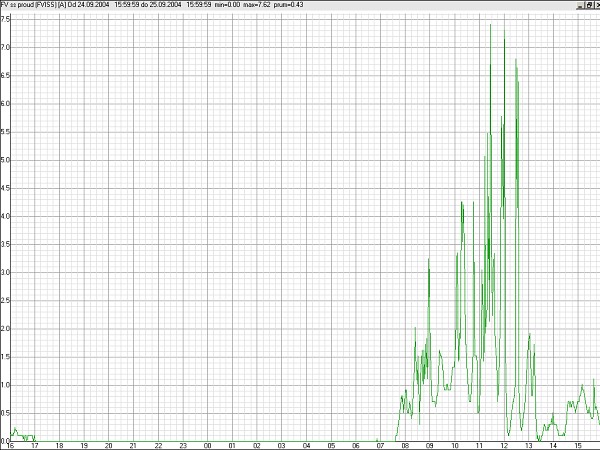Select hour 15 on the time axis
Screen dimensions: 600x450
(577, 446)
